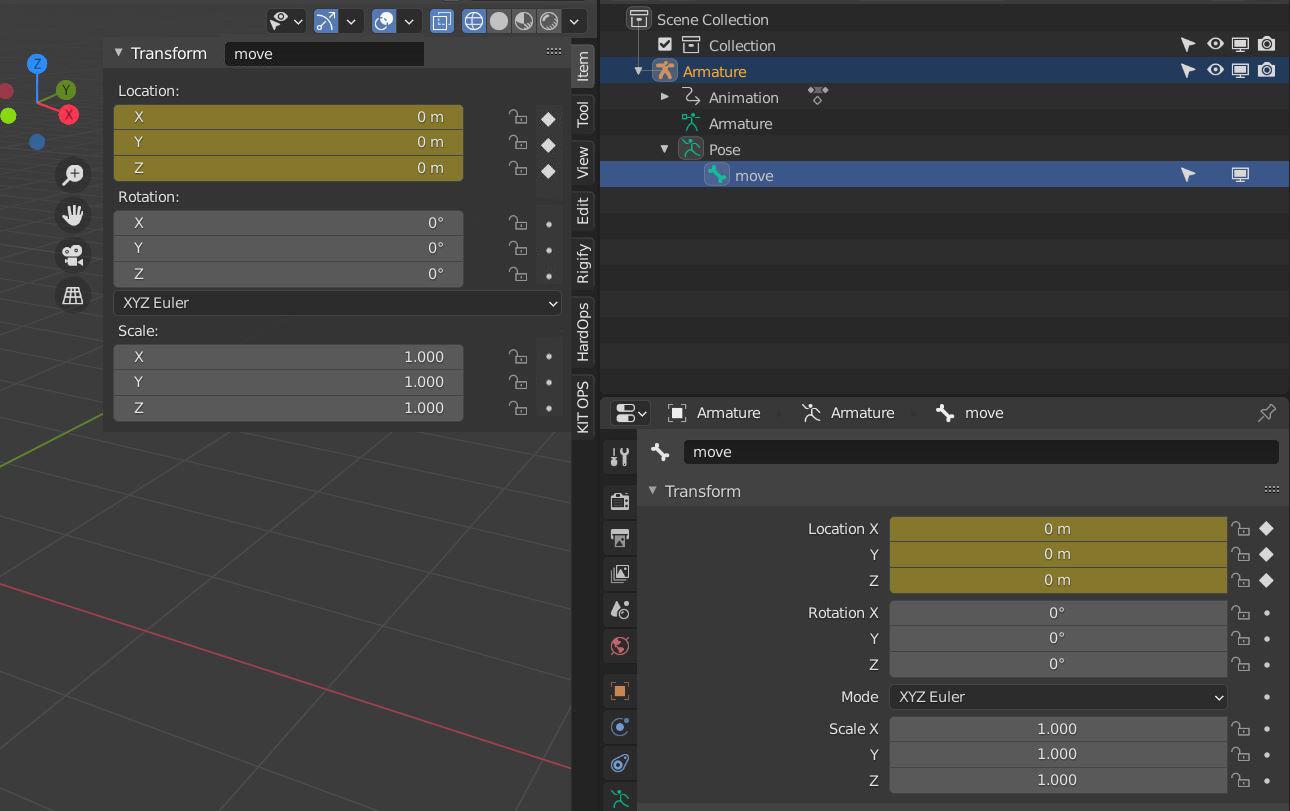The width and height of the screenshot is (1290, 811).
Task: Expand the Animation tree item
Action: click(664, 97)
